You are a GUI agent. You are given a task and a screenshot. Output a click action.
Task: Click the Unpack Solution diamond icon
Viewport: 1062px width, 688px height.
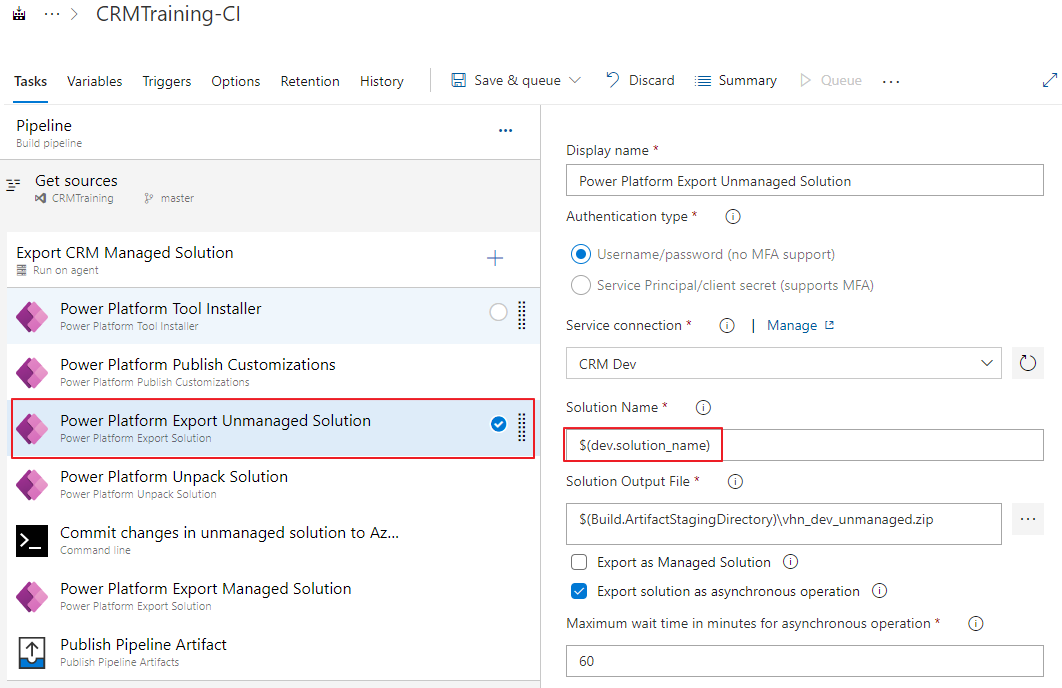click(32, 485)
